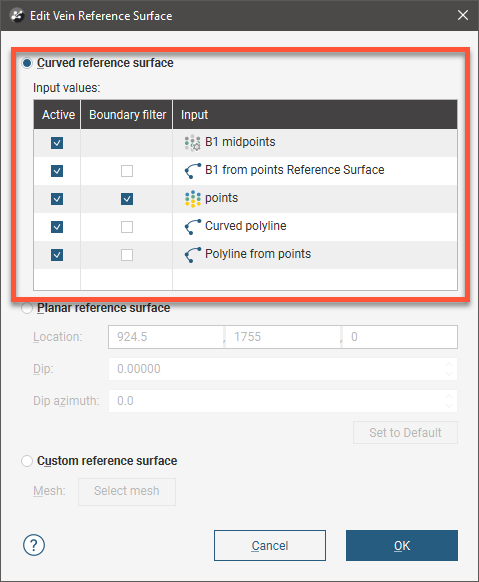Viewport: 479px width, 582px height.
Task: Click the Curved polyline icon
Action: (x=193, y=227)
